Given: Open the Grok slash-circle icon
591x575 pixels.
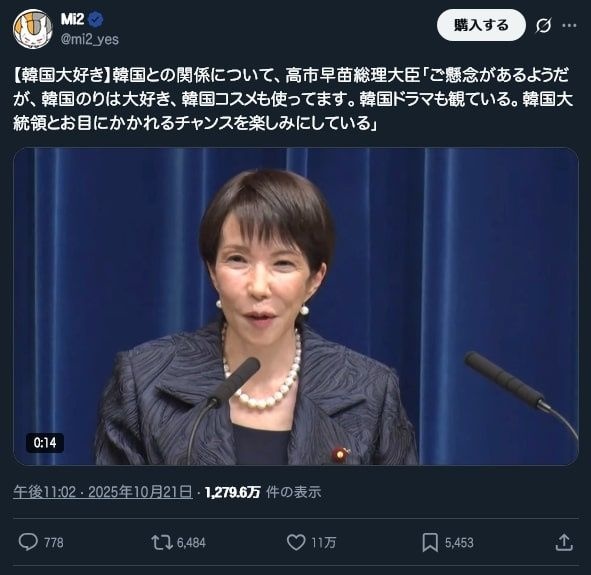Looking at the screenshot, I should pyautogui.click(x=544, y=26).
